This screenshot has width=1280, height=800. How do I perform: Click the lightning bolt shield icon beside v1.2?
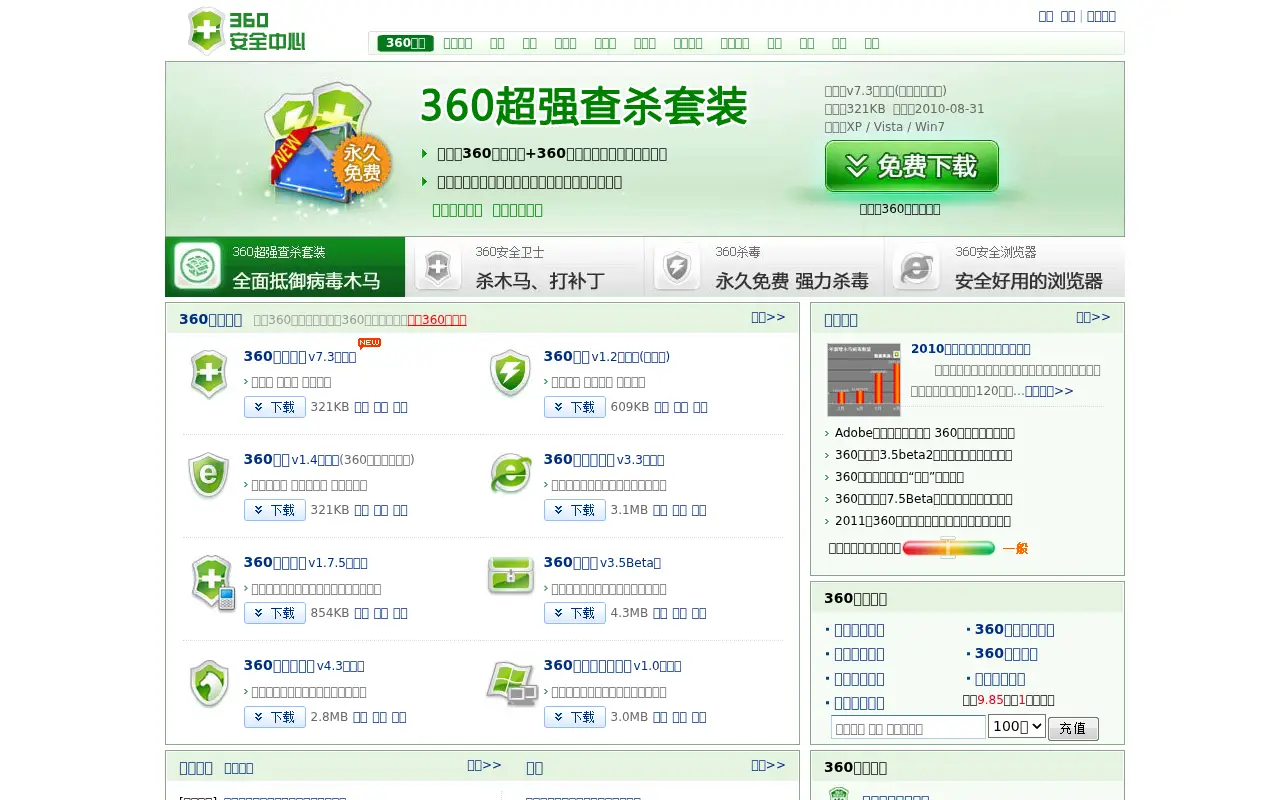[x=510, y=374]
